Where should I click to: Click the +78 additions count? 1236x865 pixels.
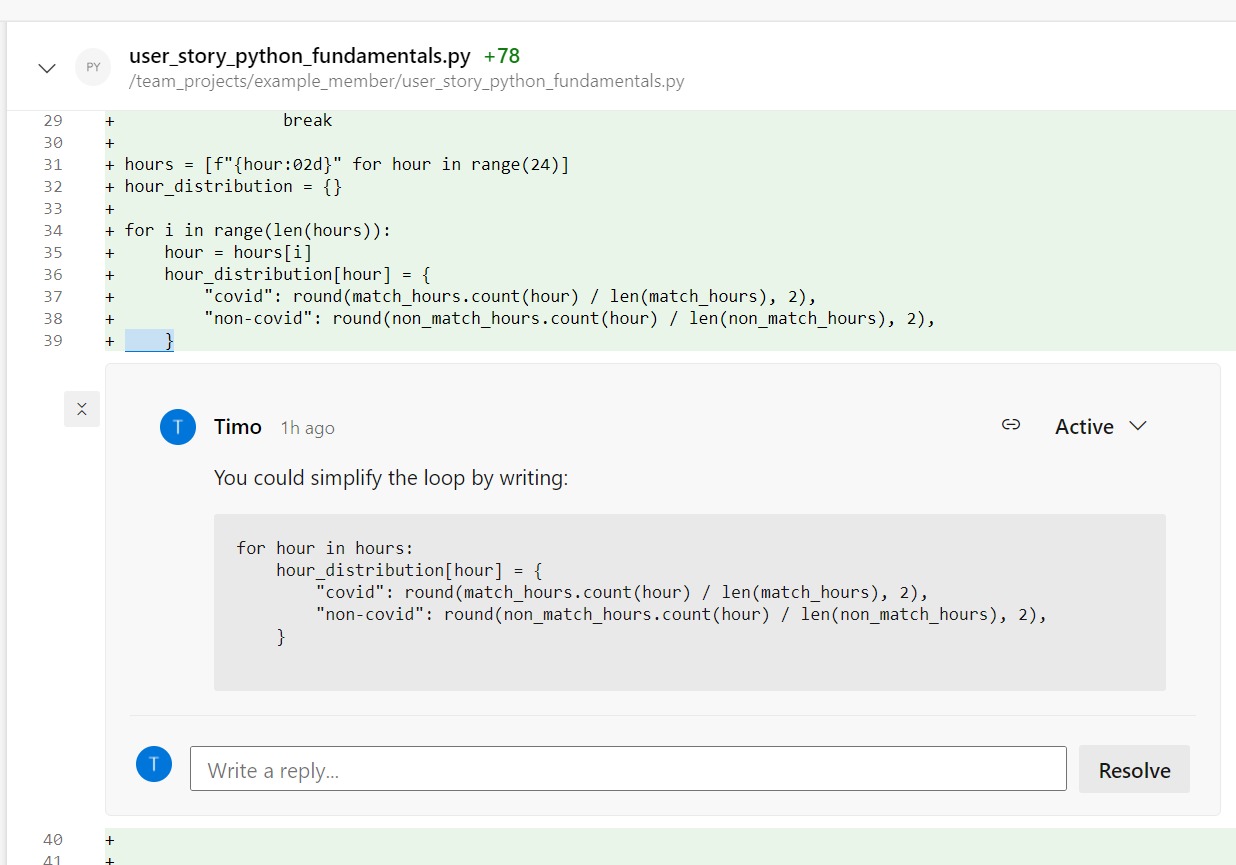(501, 56)
